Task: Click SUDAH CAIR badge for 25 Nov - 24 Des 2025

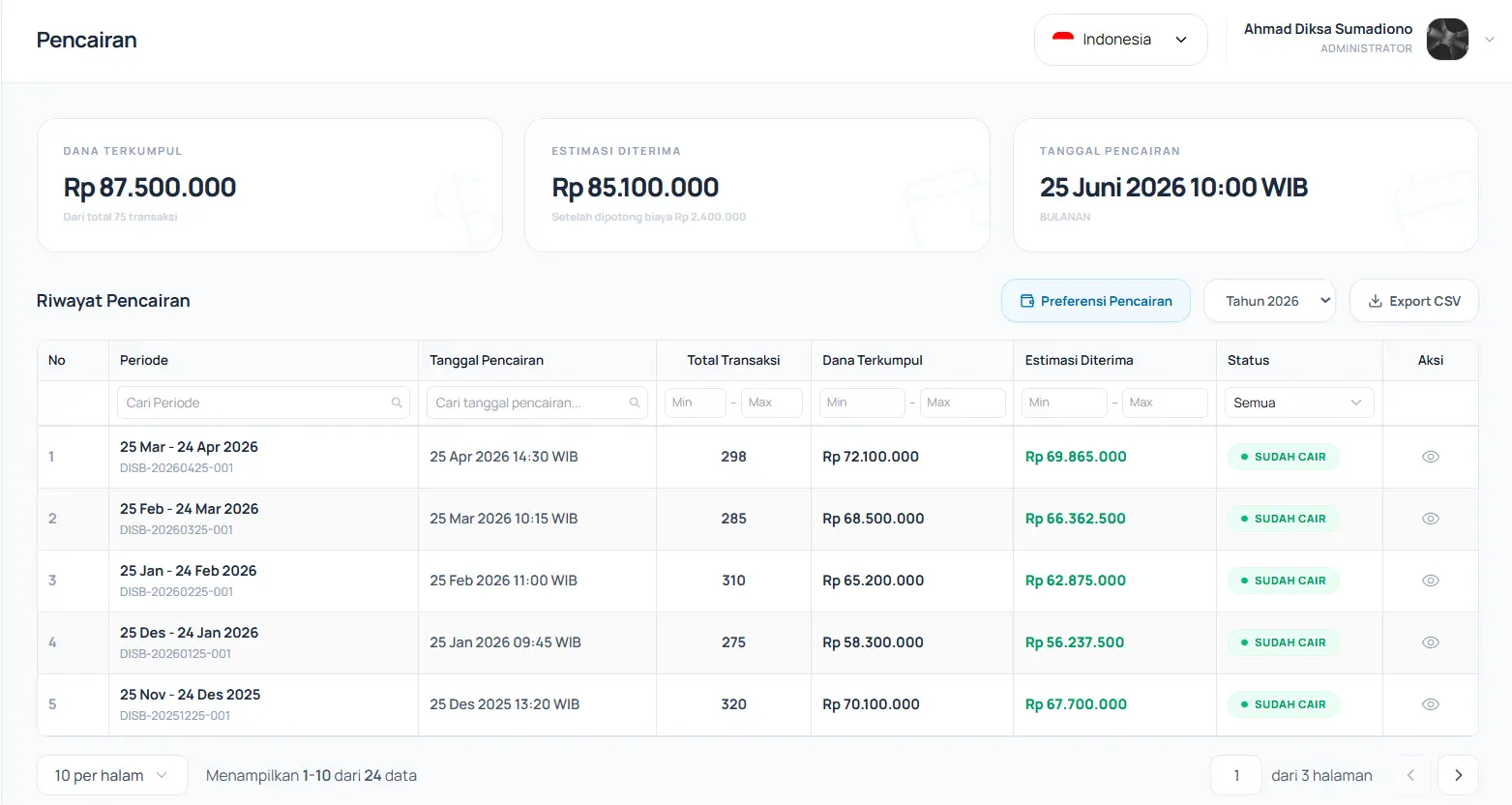Action: 1283,704
